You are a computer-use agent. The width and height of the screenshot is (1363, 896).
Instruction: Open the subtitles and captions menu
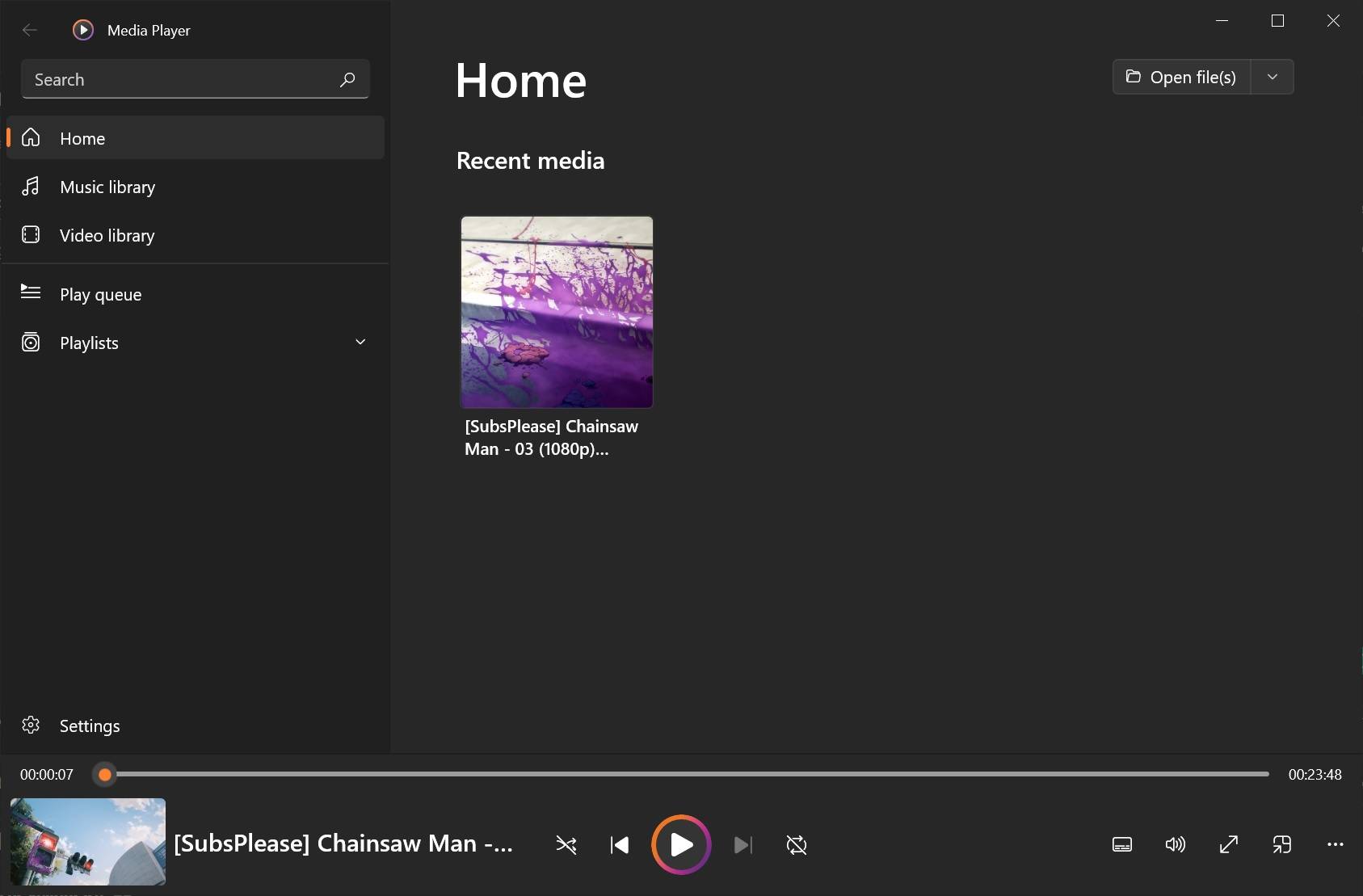point(1121,844)
